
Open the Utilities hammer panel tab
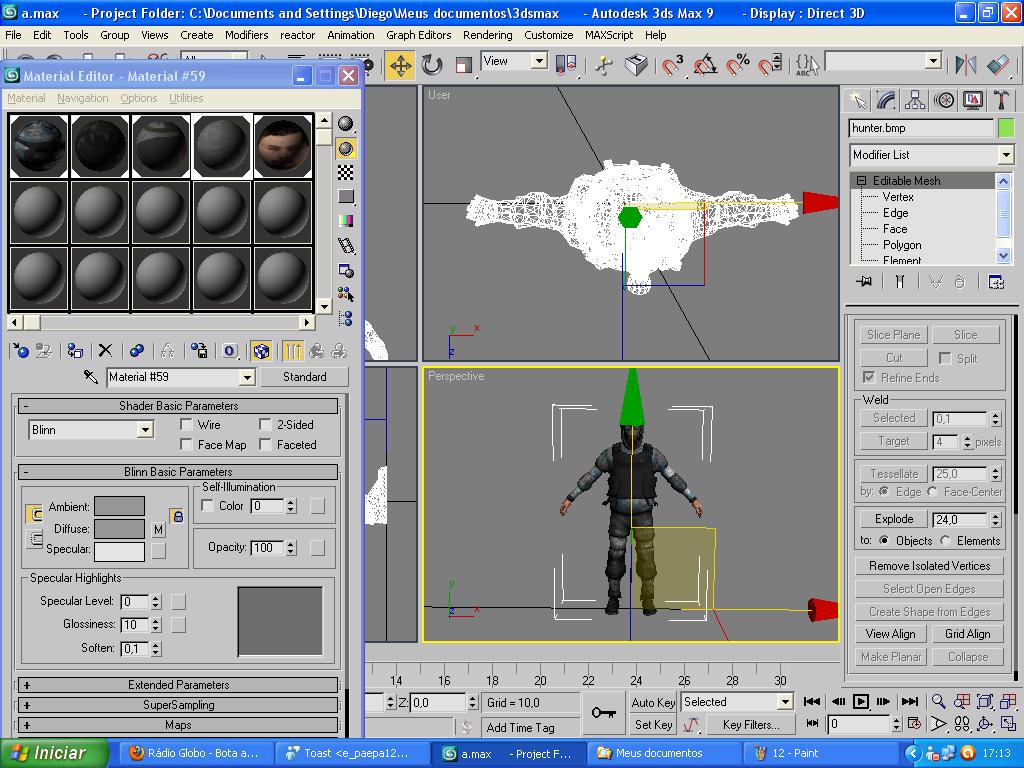1001,100
